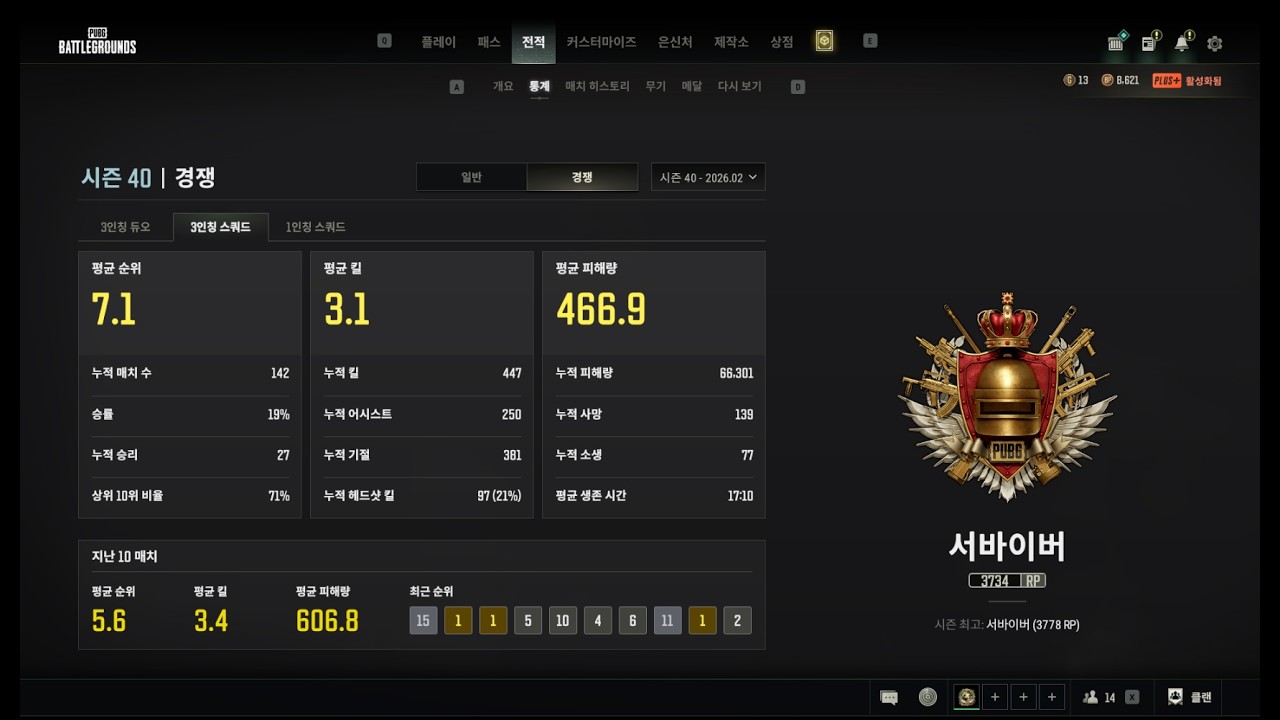
Task: Open the 플레이 menu
Action: click(x=438, y=42)
